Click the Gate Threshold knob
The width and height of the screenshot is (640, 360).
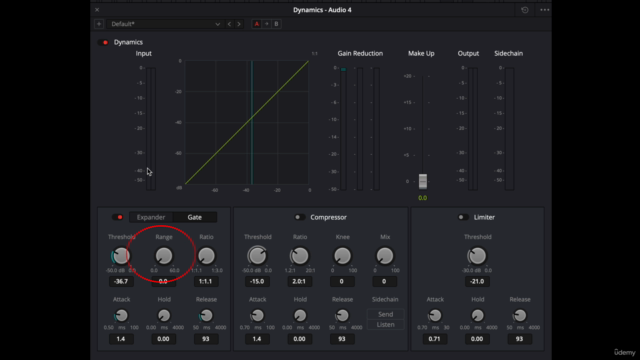pos(121,256)
